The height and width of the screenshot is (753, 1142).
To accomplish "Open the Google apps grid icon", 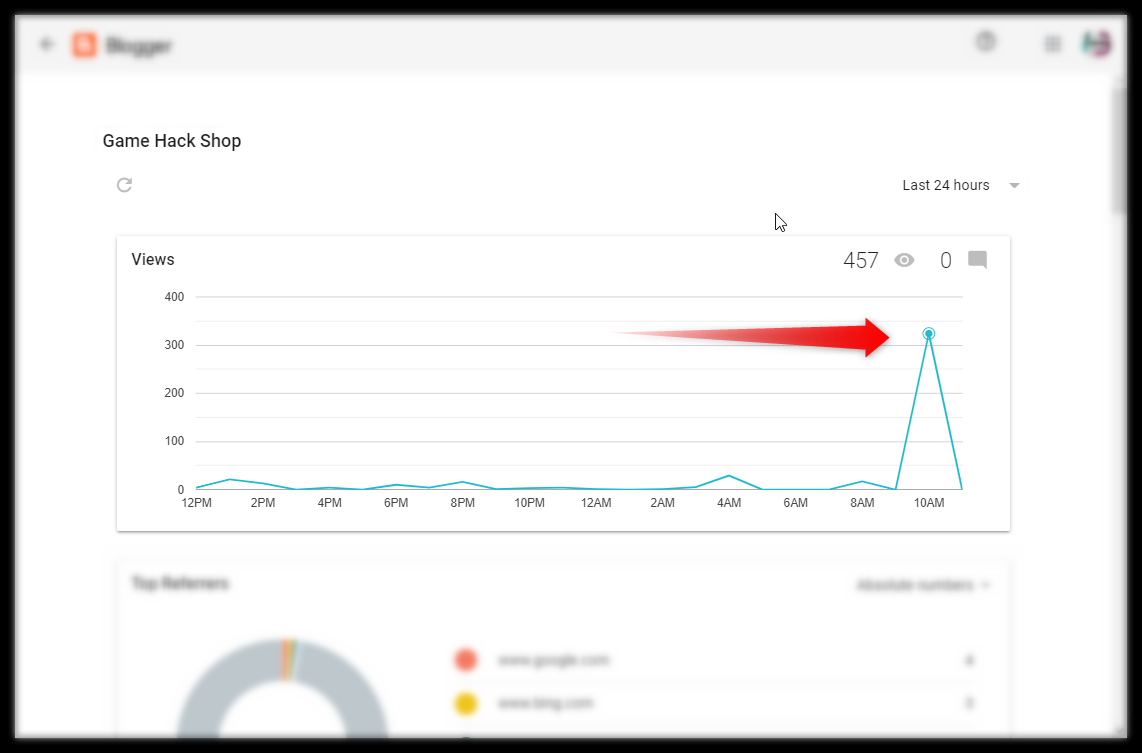I will click(1052, 44).
